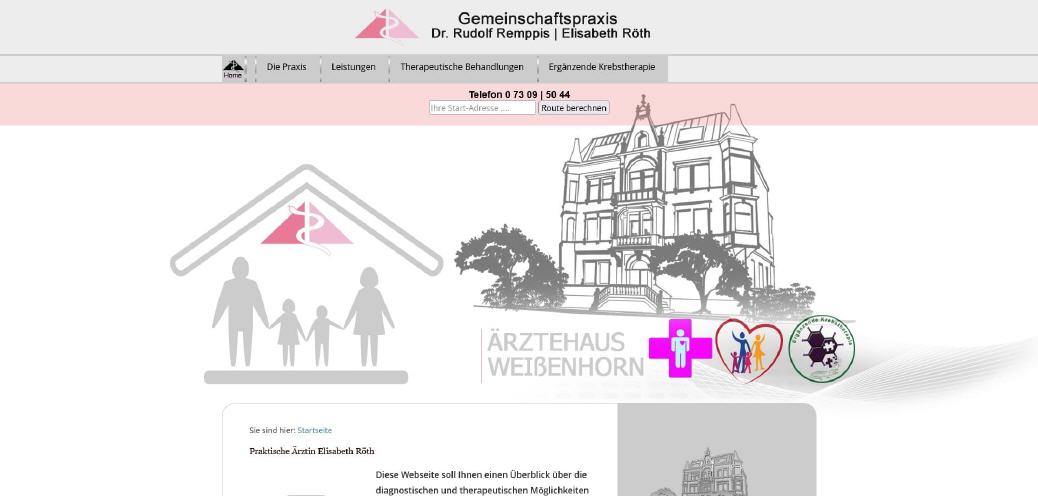
Task: Click the Home icon in navigation bar
Action: point(233,69)
